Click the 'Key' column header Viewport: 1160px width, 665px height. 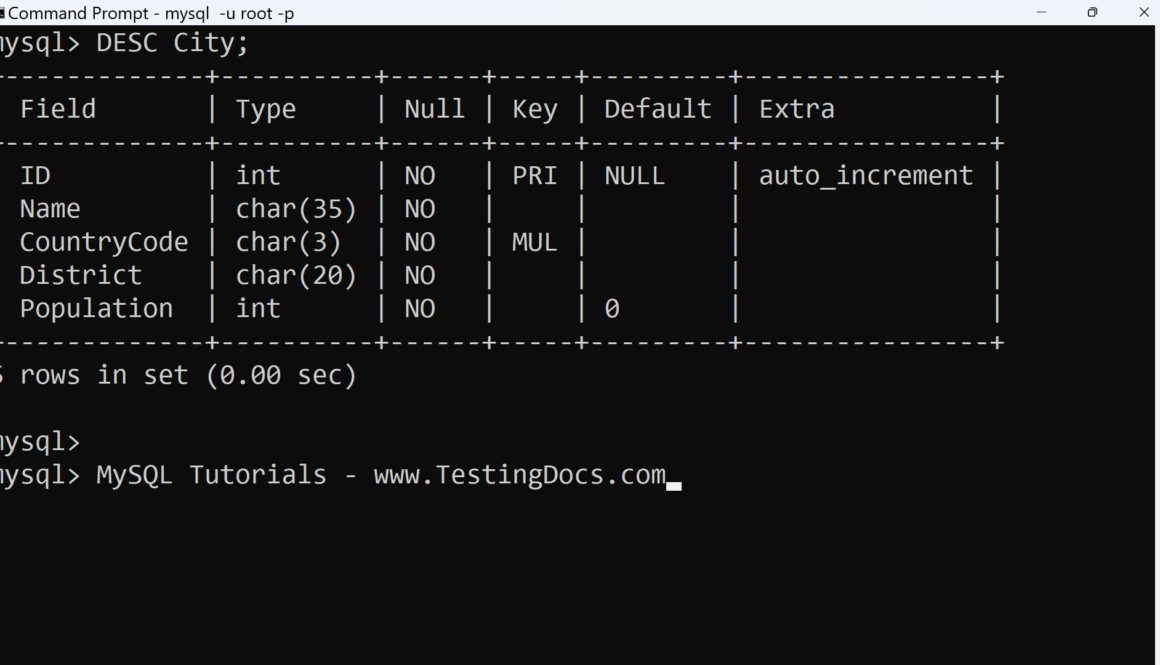pos(534,109)
